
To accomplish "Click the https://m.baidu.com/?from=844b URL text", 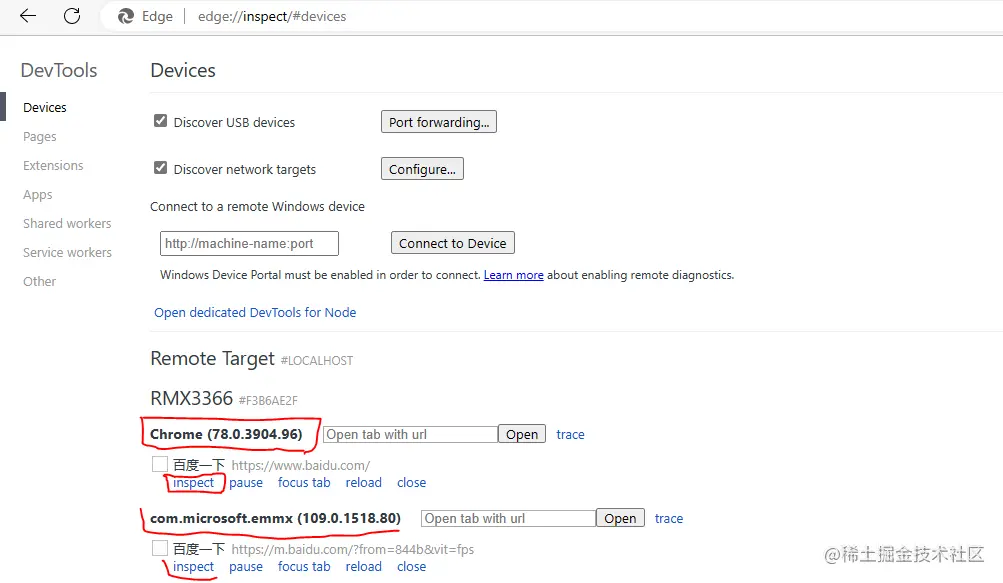I will tap(352, 549).
